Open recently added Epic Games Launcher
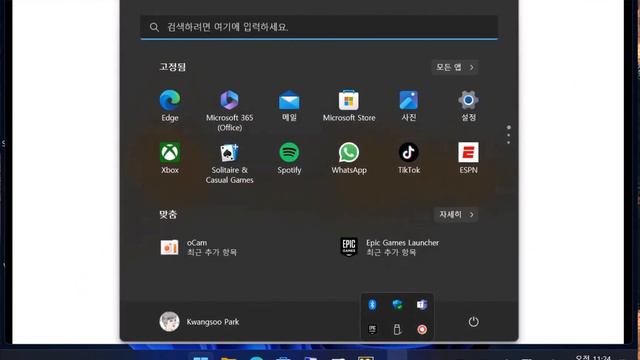The height and width of the screenshot is (360, 640). click(x=390, y=247)
